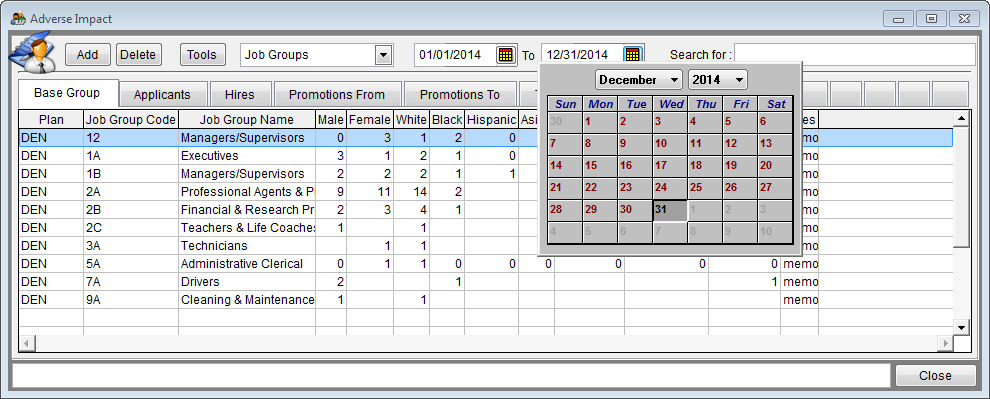Click the greyed November 30 calendar cell
The width and height of the screenshot is (990, 399).
coord(564,122)
